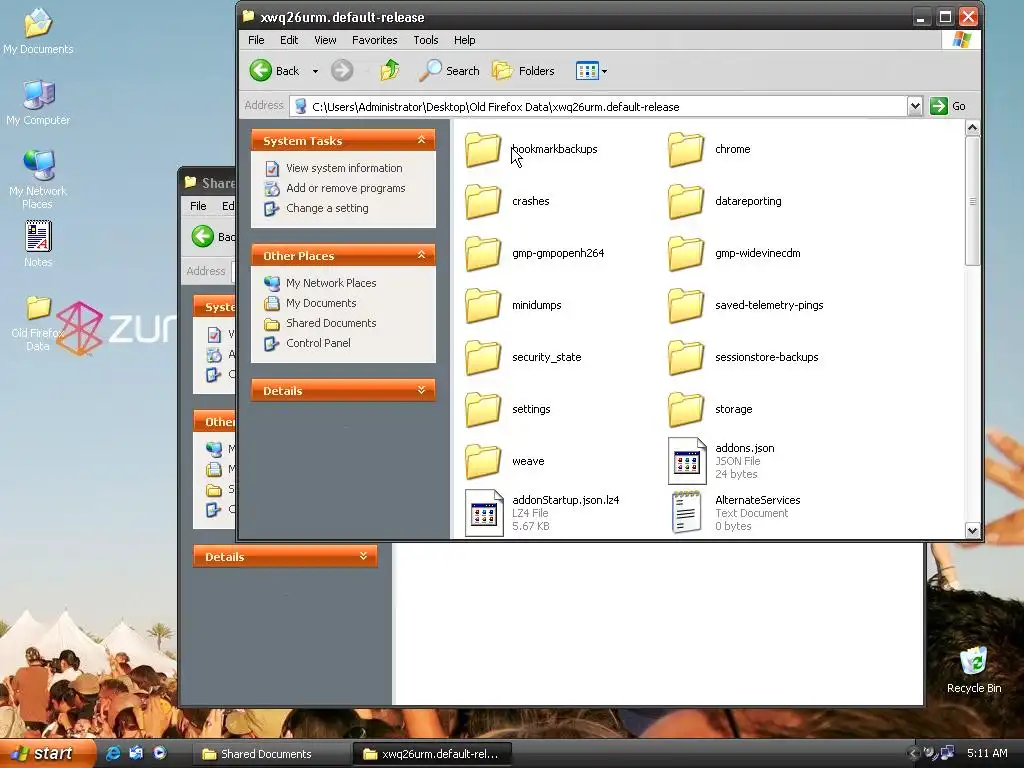Viewport: 1024px width, 768px height.
Task: Select the security_state folder icon
Action: pyautogui.click(x=483, y=357)
